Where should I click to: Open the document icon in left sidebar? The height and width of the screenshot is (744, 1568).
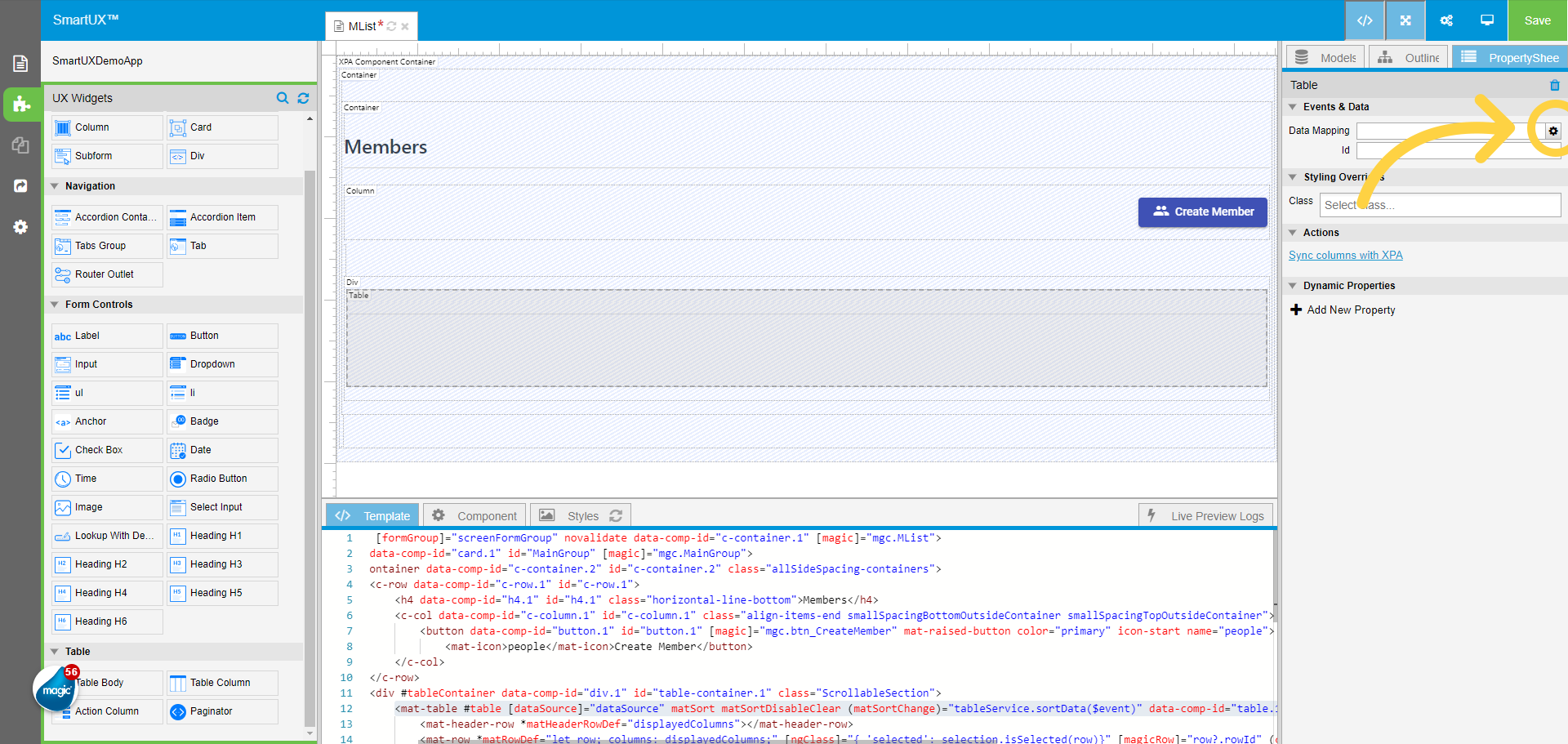tap(20, 63)
